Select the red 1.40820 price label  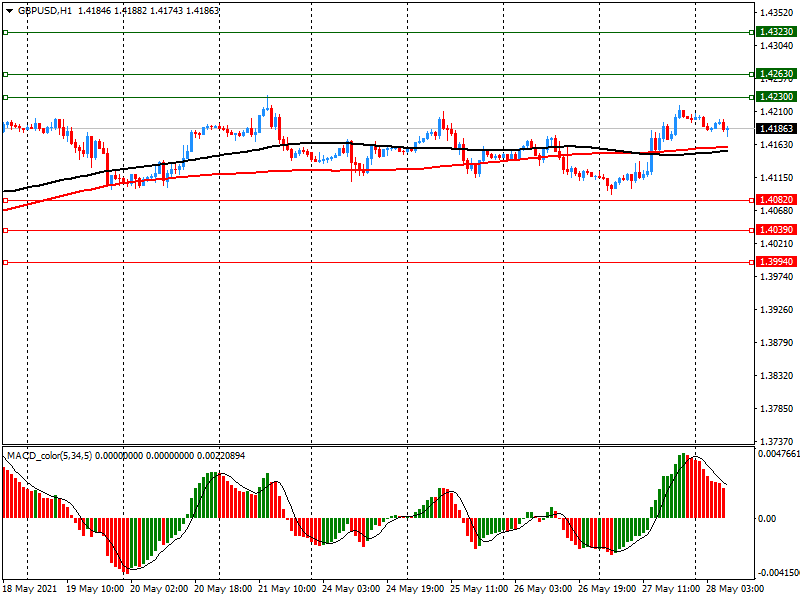coord(776,200)
